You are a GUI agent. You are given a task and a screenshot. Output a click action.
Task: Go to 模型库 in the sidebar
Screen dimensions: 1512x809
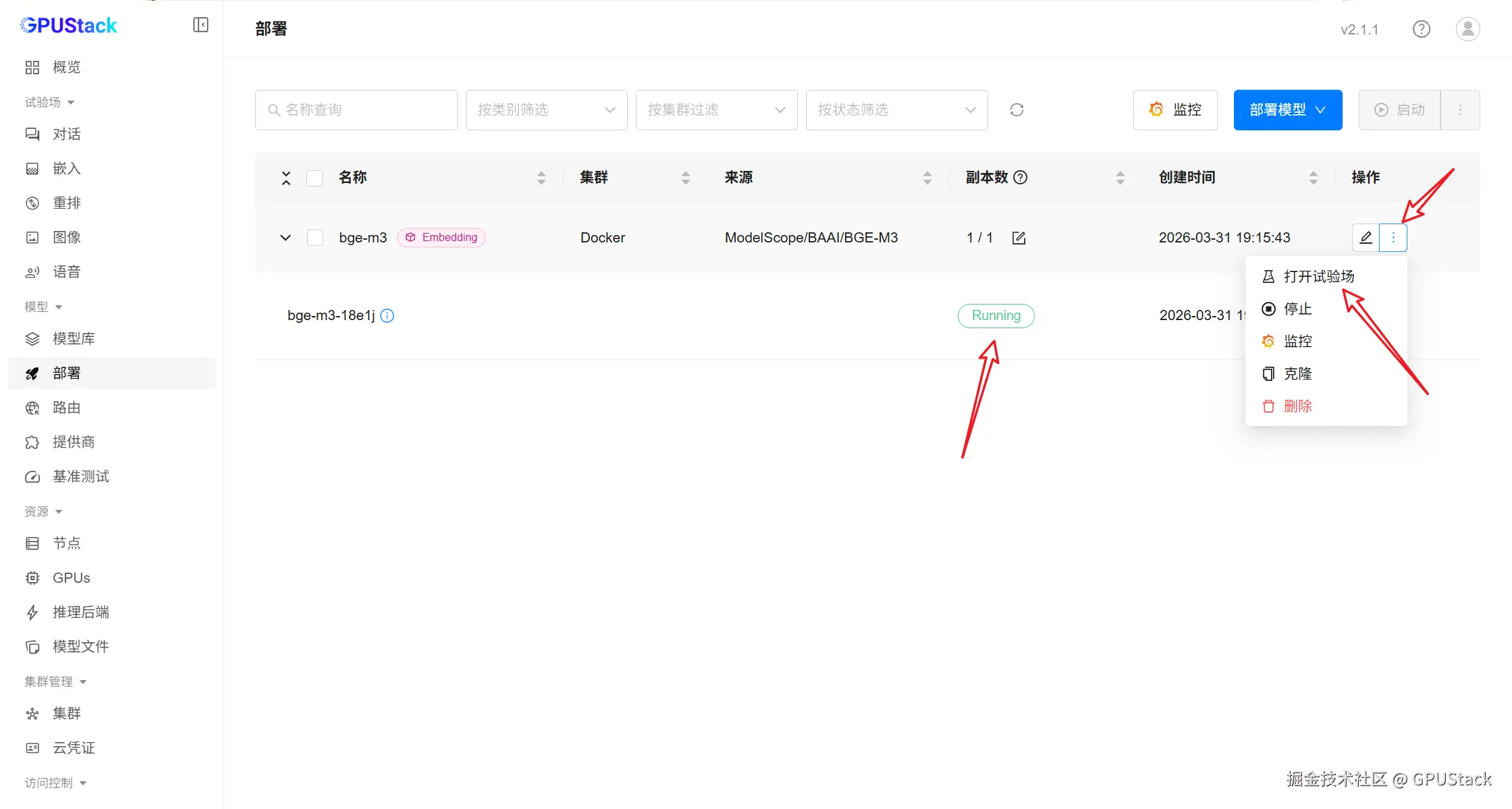pyautogui.click(x=74, y=338)
